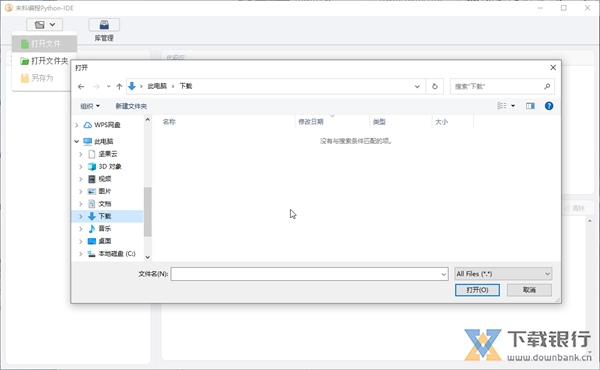Create a new folder with 新建文件夹

pyautogui.click(x=131, y=106)
